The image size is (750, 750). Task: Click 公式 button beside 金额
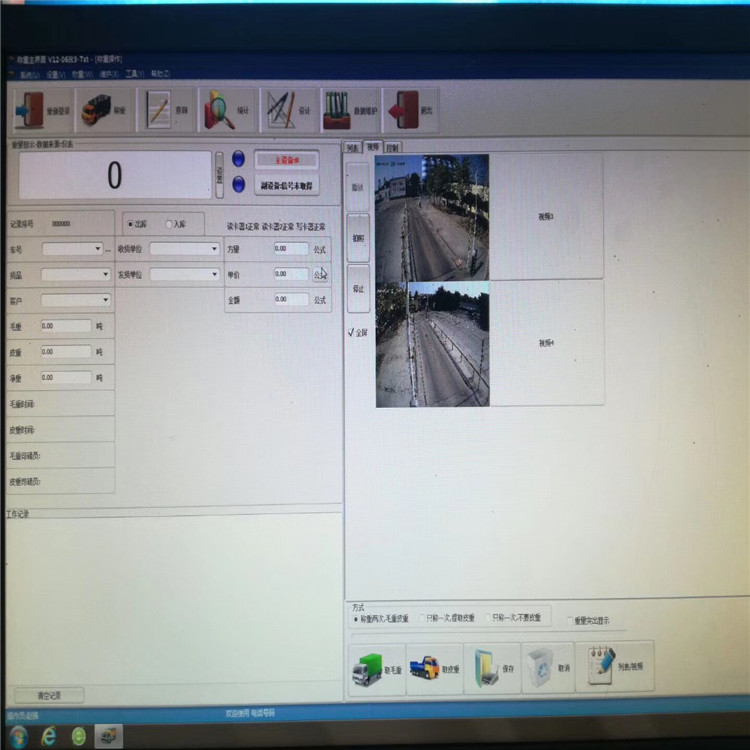[x=320, y=300]
